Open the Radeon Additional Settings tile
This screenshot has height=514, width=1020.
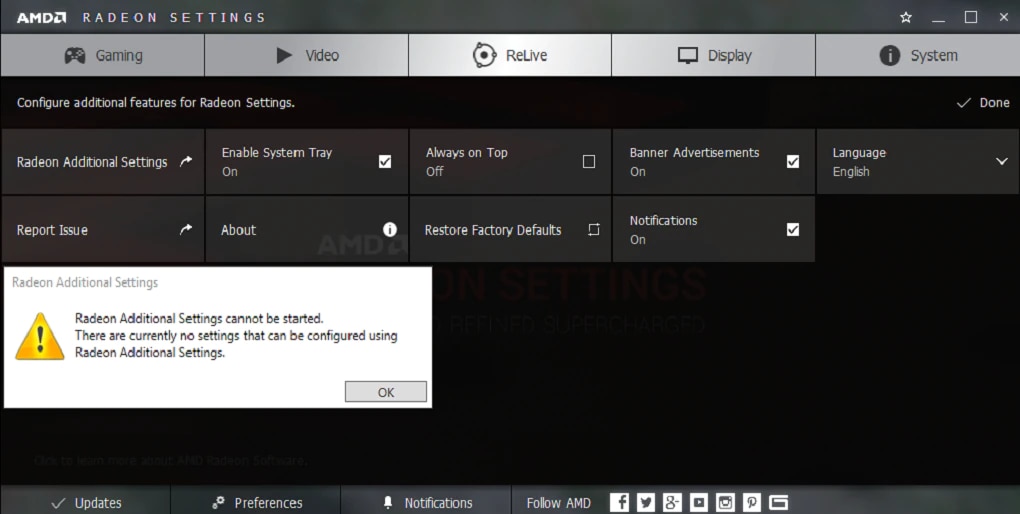(103, 162)
